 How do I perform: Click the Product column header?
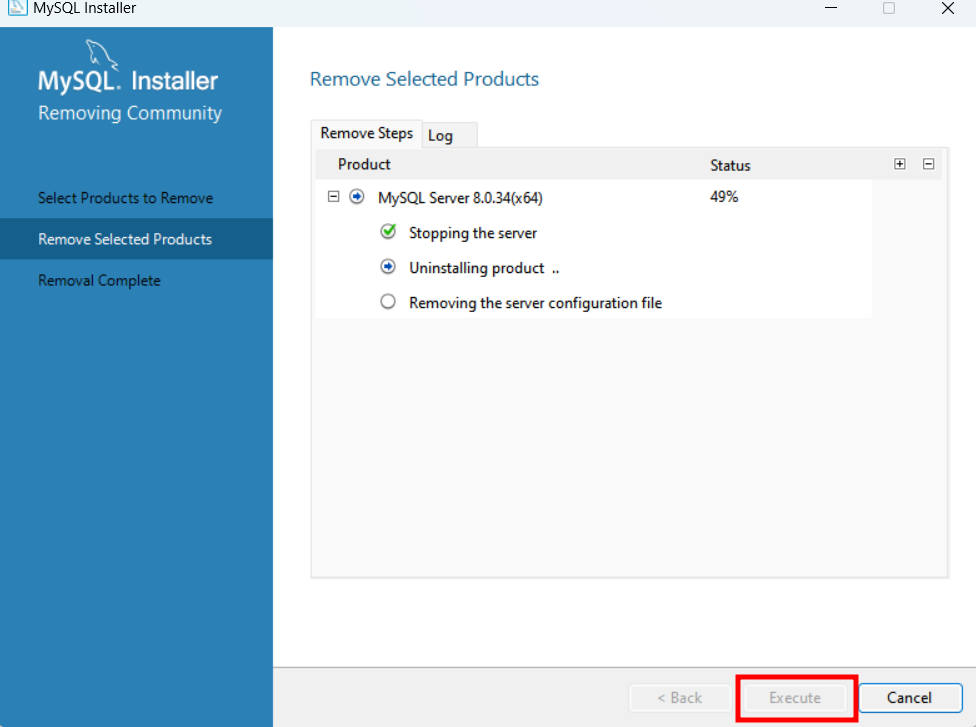point(364,164)
